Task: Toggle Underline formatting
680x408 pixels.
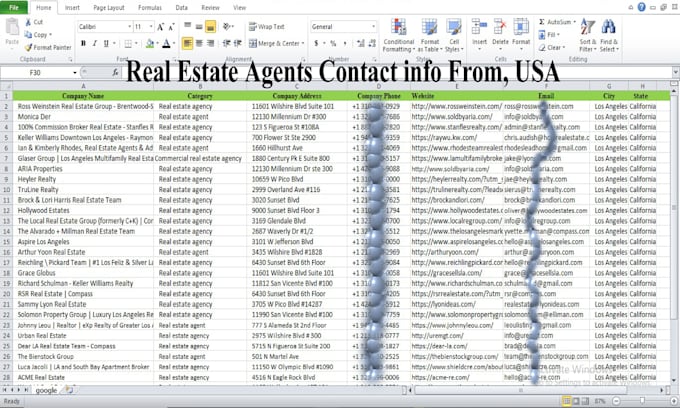Action: pos(106,43)
